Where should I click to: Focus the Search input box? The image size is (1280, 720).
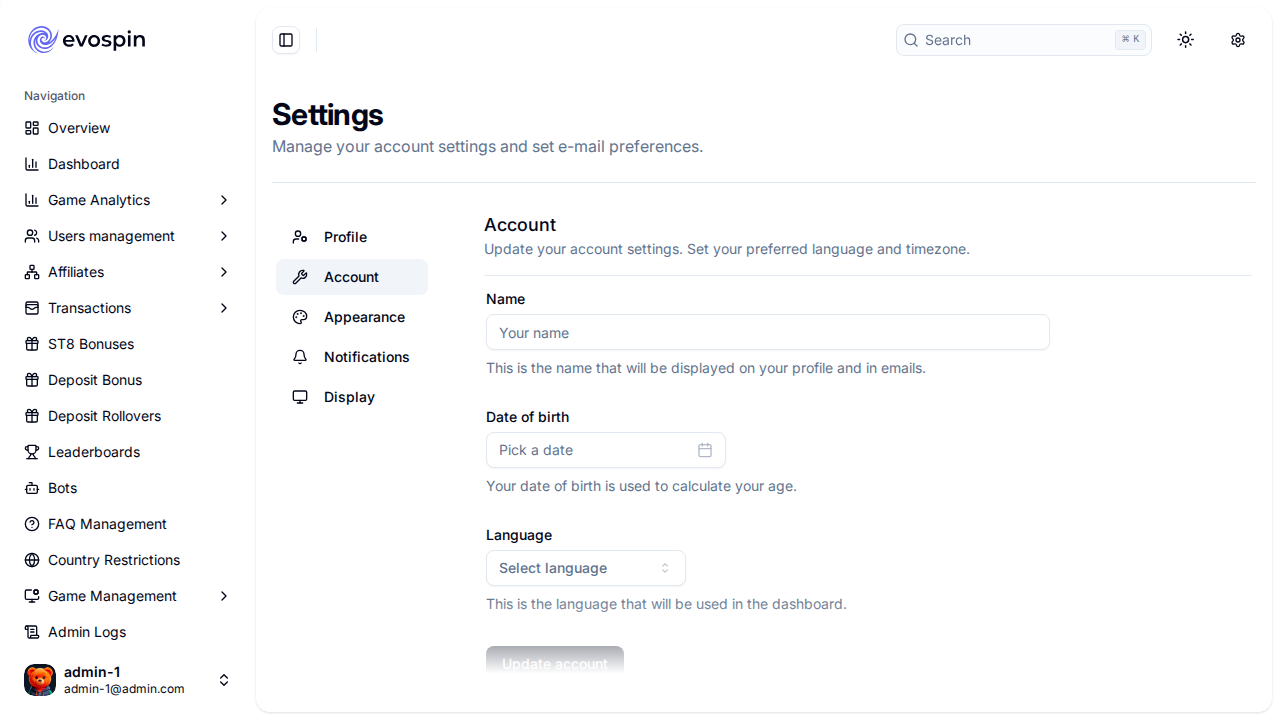tap(1024, 40)
